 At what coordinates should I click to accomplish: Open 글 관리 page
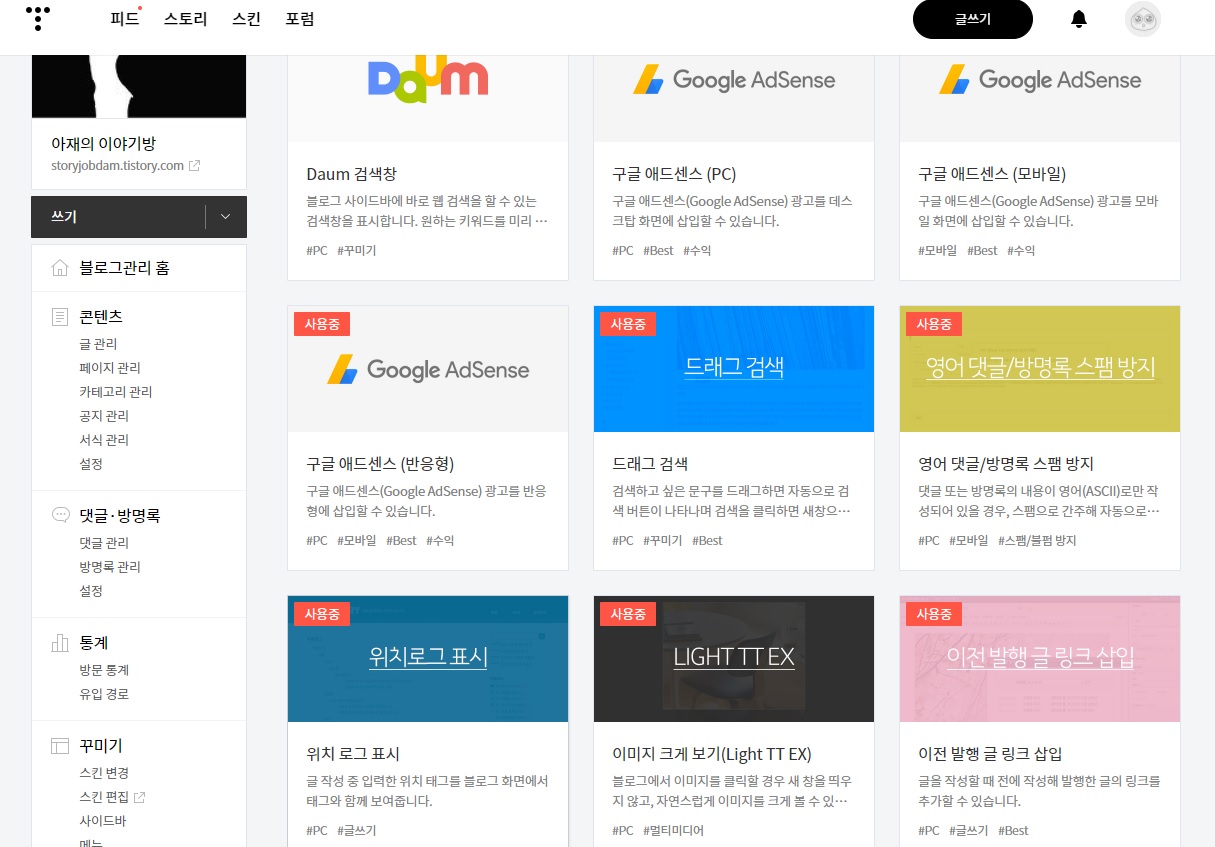(98, 344)
